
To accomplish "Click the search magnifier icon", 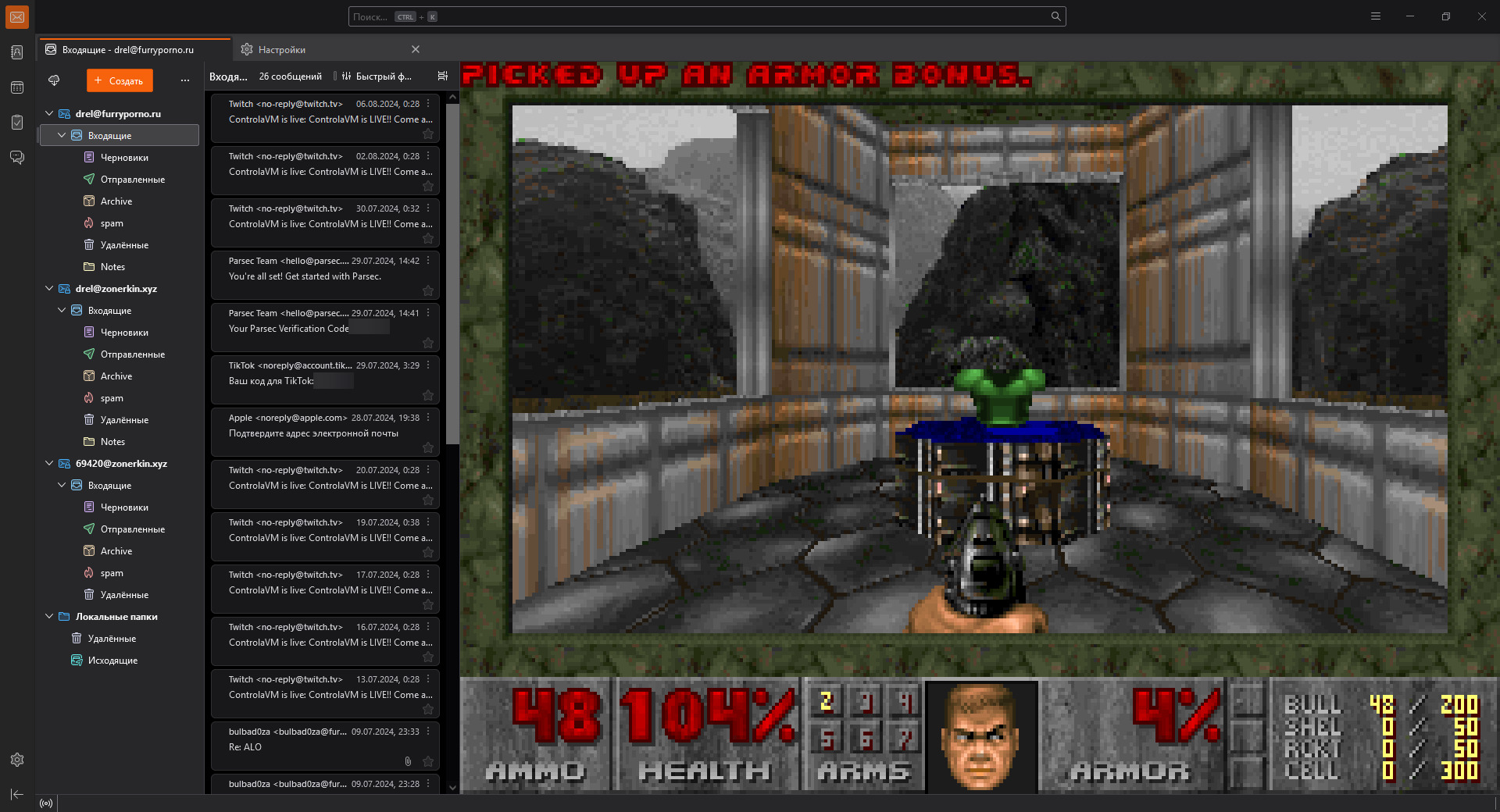I will coord(1055,16).
